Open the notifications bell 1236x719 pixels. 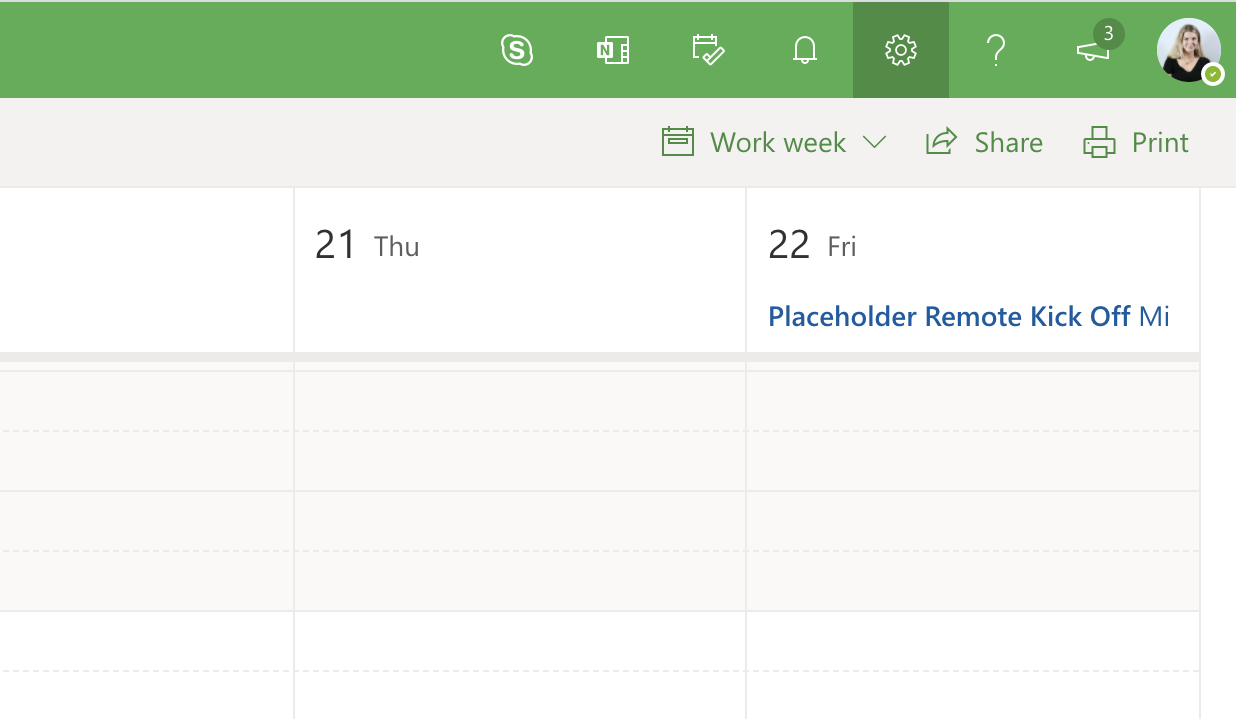tap(805, 50)
